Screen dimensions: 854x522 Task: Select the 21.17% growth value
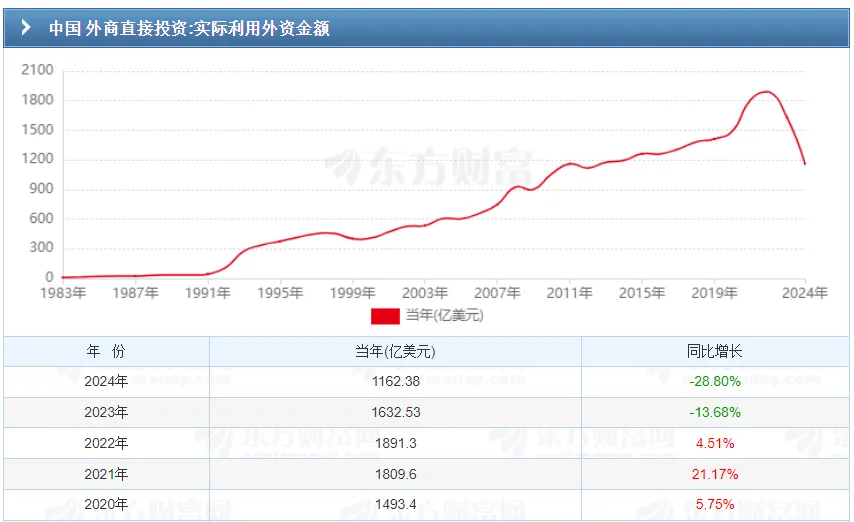tap(715, 474)
